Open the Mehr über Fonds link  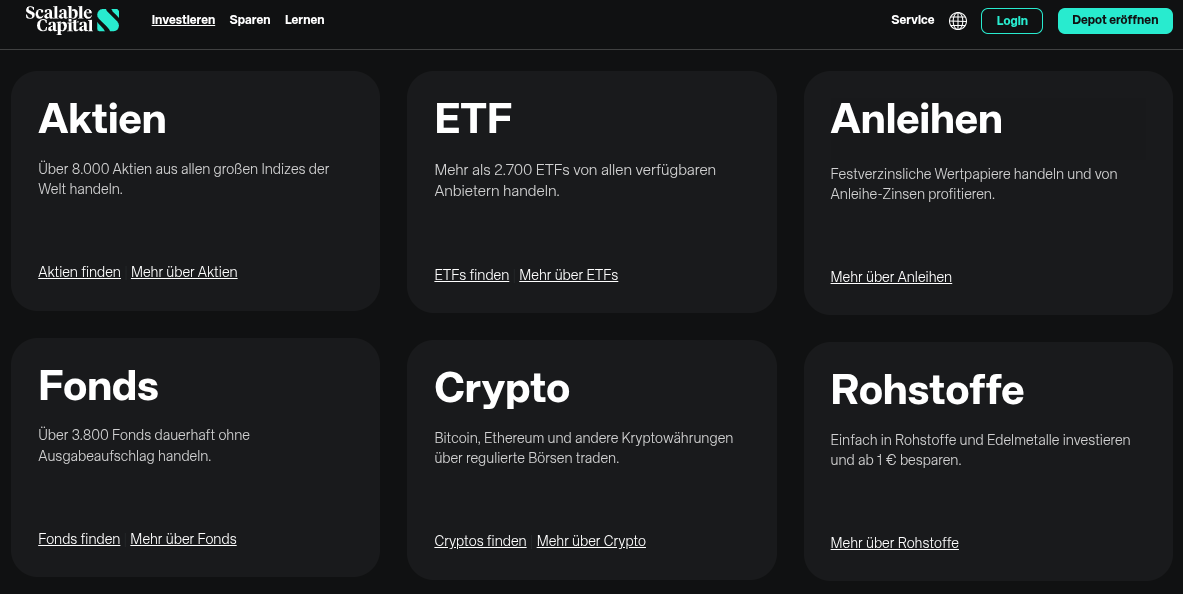click(x=183, y=539)
